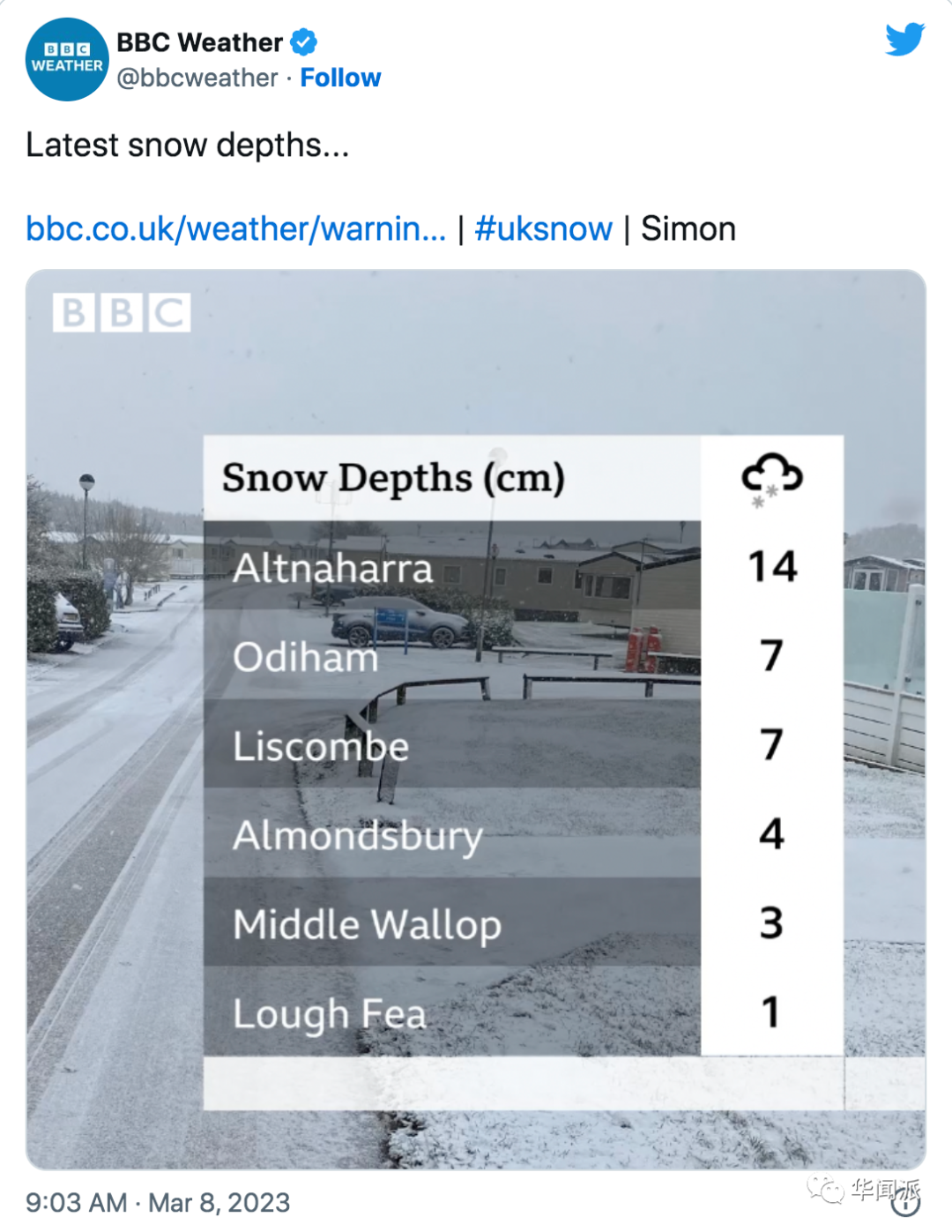Click the BBC Weather display name
Image resolution: width=952 pixels, height=1232 pixels.
point(199,41)
